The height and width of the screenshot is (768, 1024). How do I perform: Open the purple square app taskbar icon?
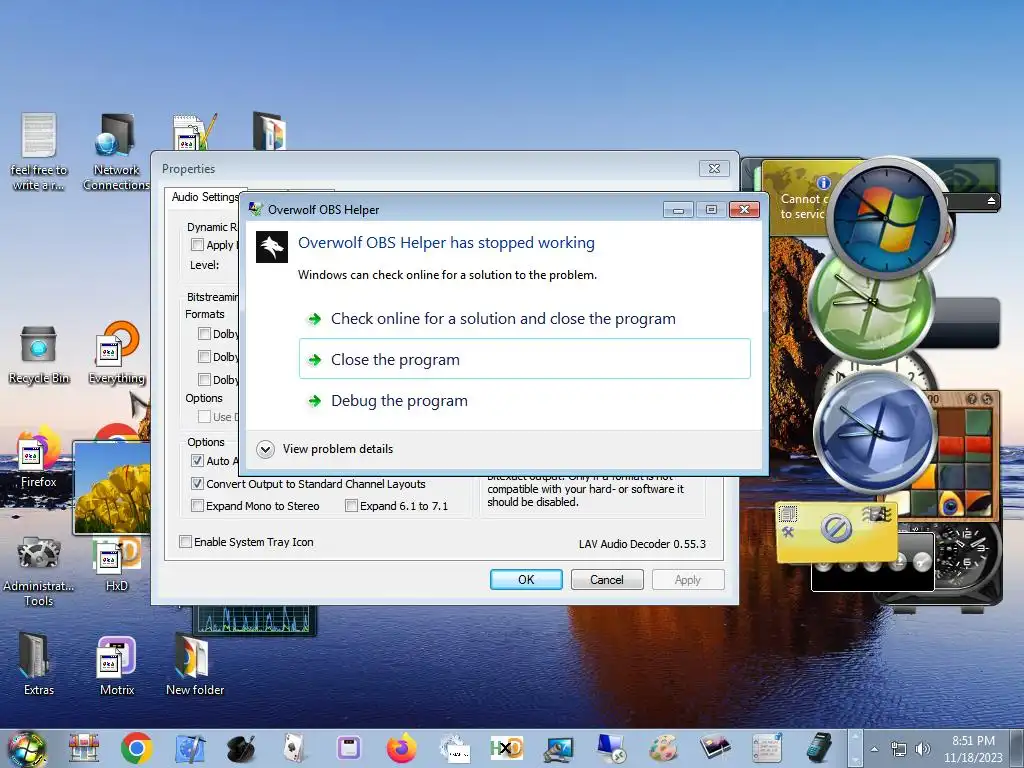[x=348, y=748]
